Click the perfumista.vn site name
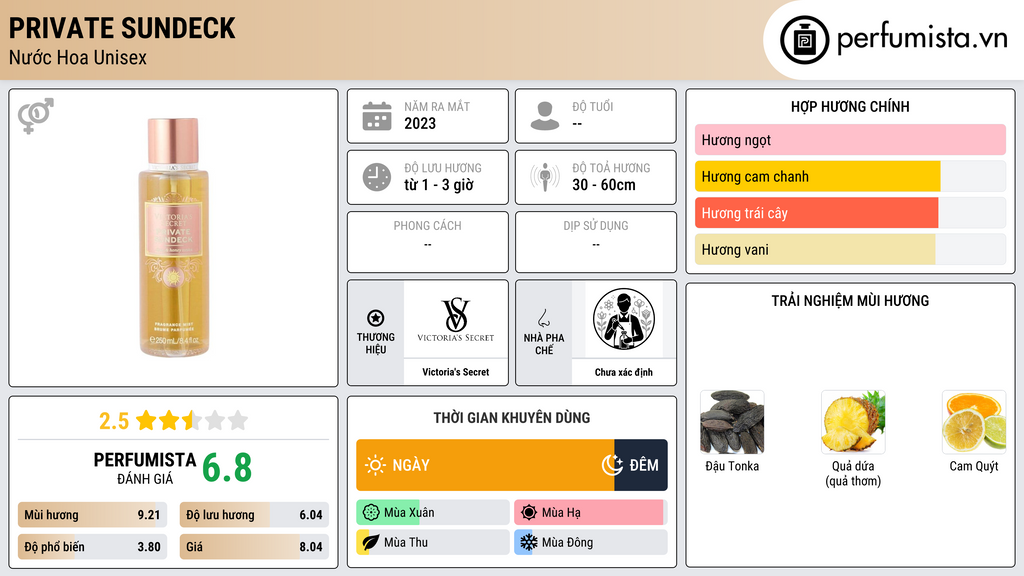Screen dimensions: 1024x576 (x=922, y=38)
